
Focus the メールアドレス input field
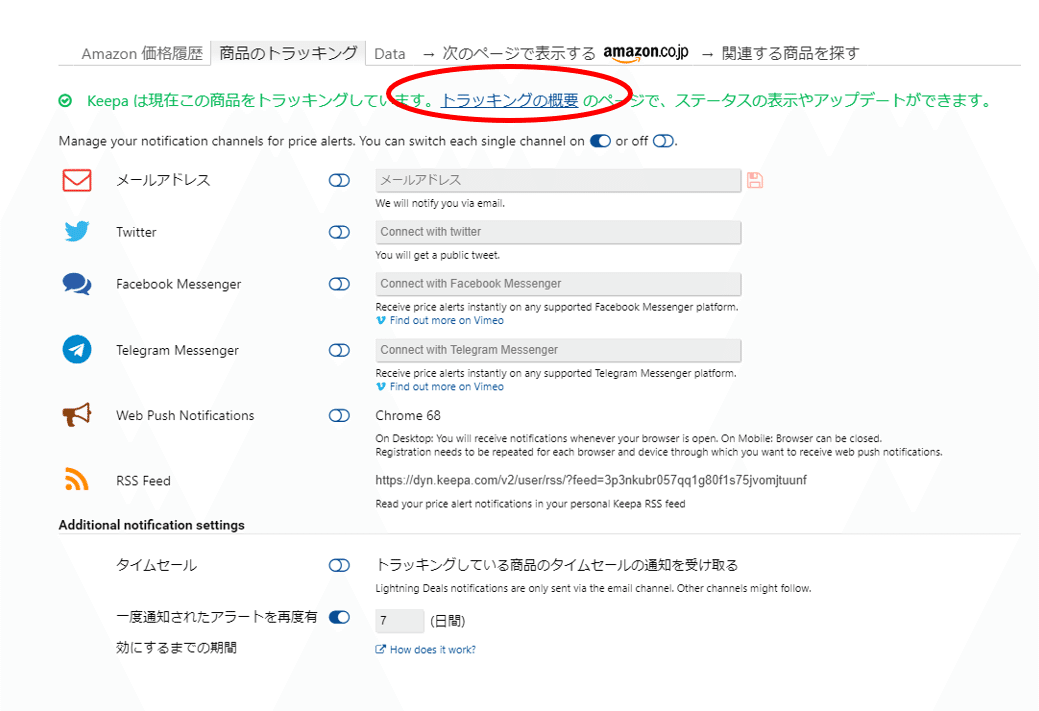click(x=558, y=180)
